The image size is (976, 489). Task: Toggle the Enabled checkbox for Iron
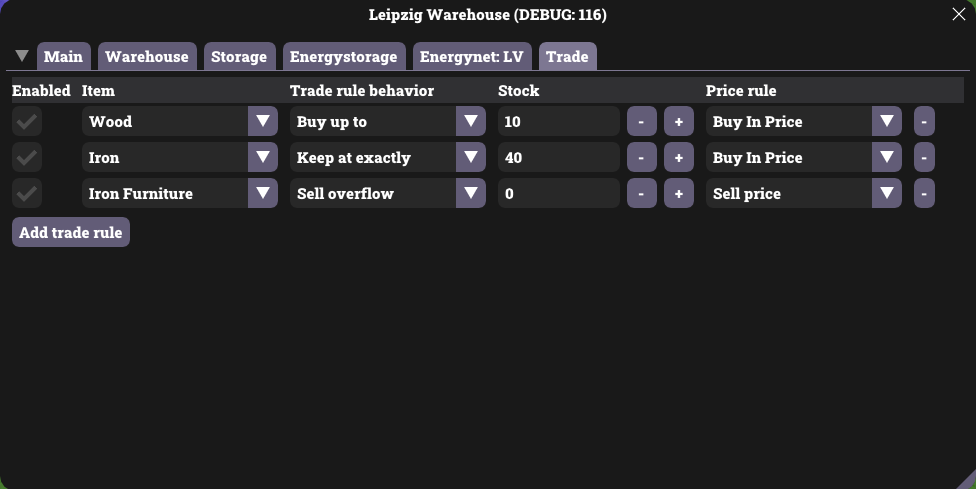[x=28, y=158]
